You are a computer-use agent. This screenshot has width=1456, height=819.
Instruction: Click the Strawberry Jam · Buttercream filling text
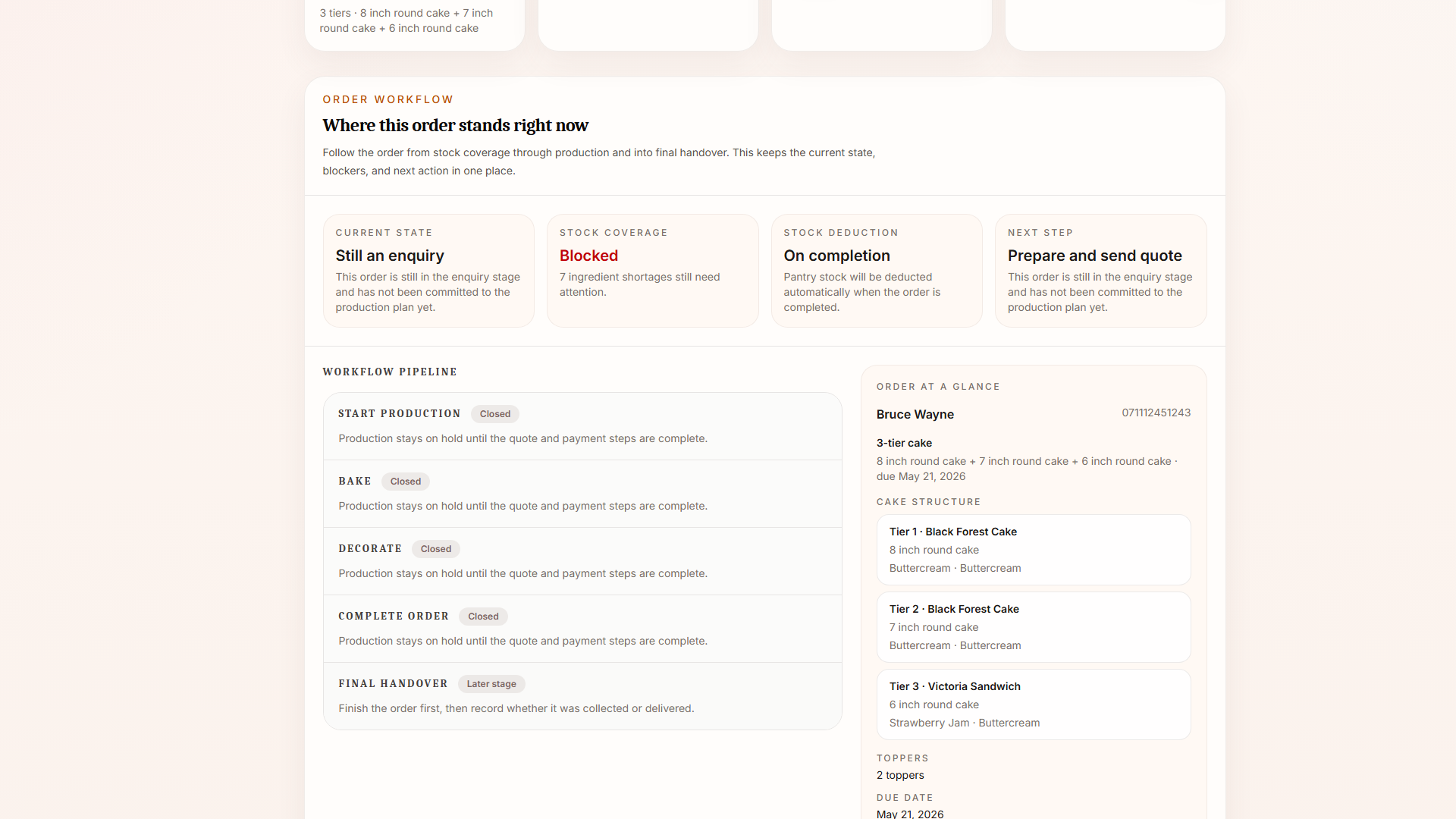click(x=965, y=723)
